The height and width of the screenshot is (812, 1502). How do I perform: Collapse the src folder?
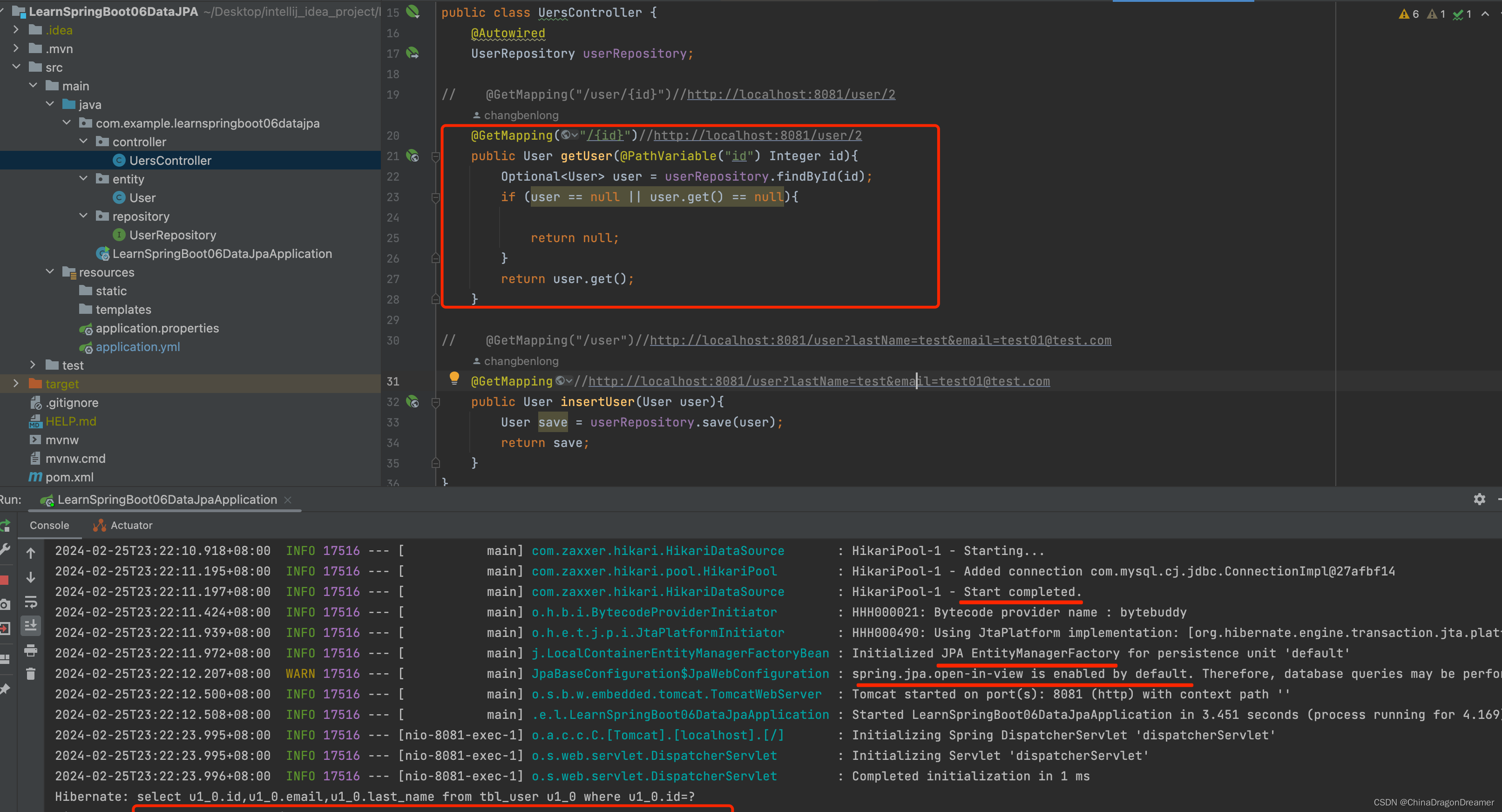16,67
